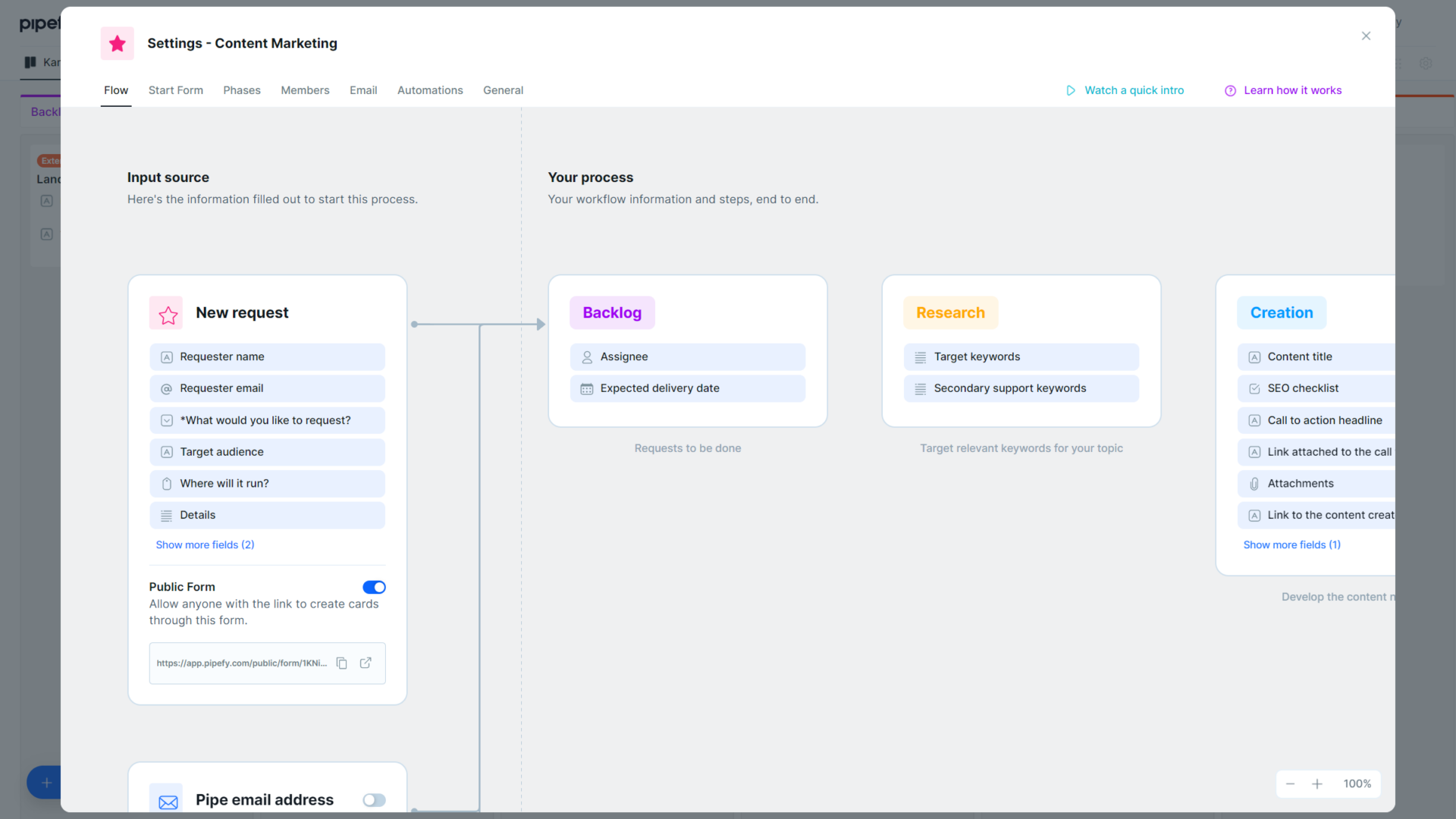Click the SEO checklist checkbox field icon

click(x=1254, y=388)
